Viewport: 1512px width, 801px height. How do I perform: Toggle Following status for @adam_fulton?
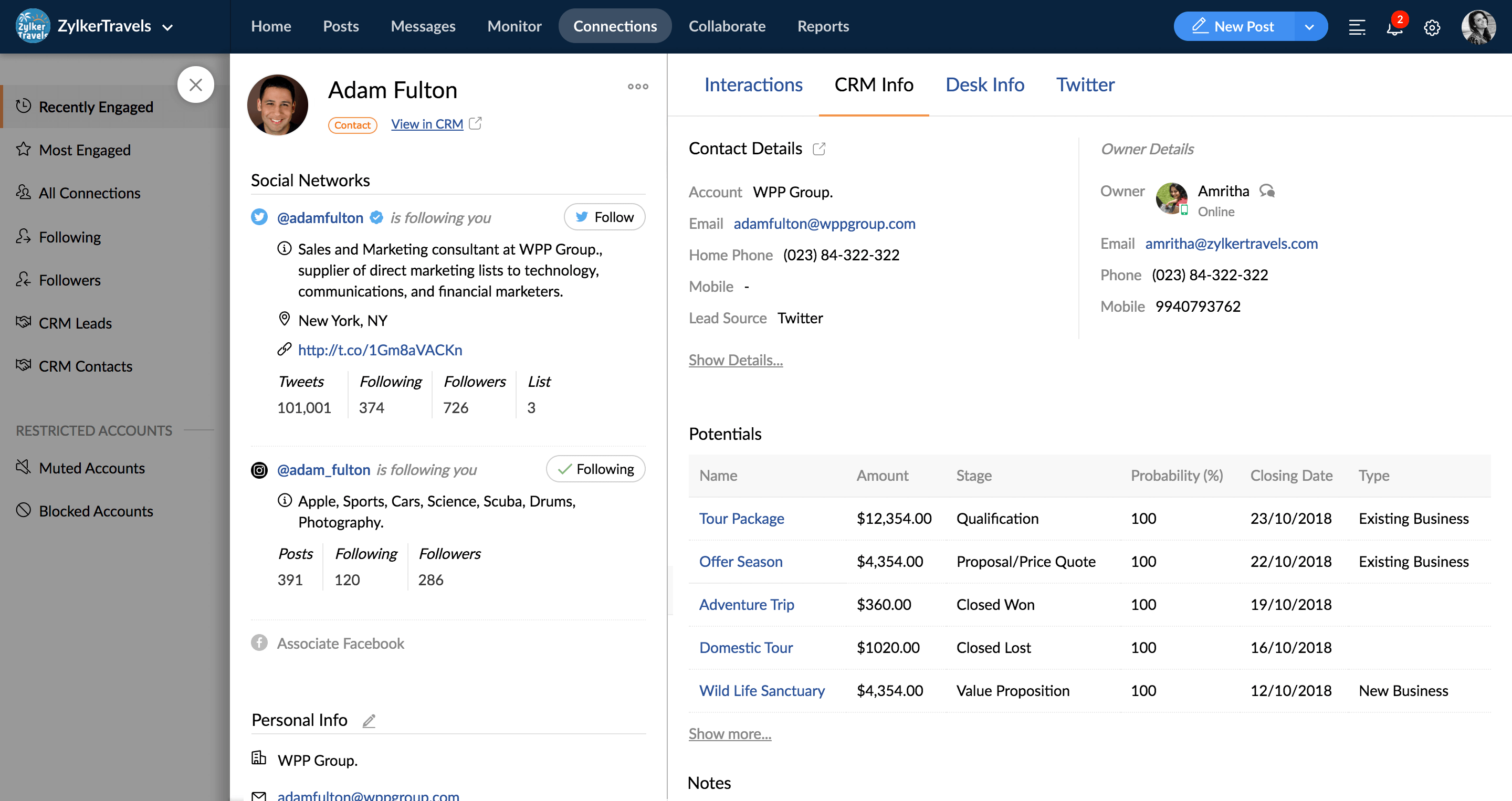pyautogui.click(x=597, y=469)
